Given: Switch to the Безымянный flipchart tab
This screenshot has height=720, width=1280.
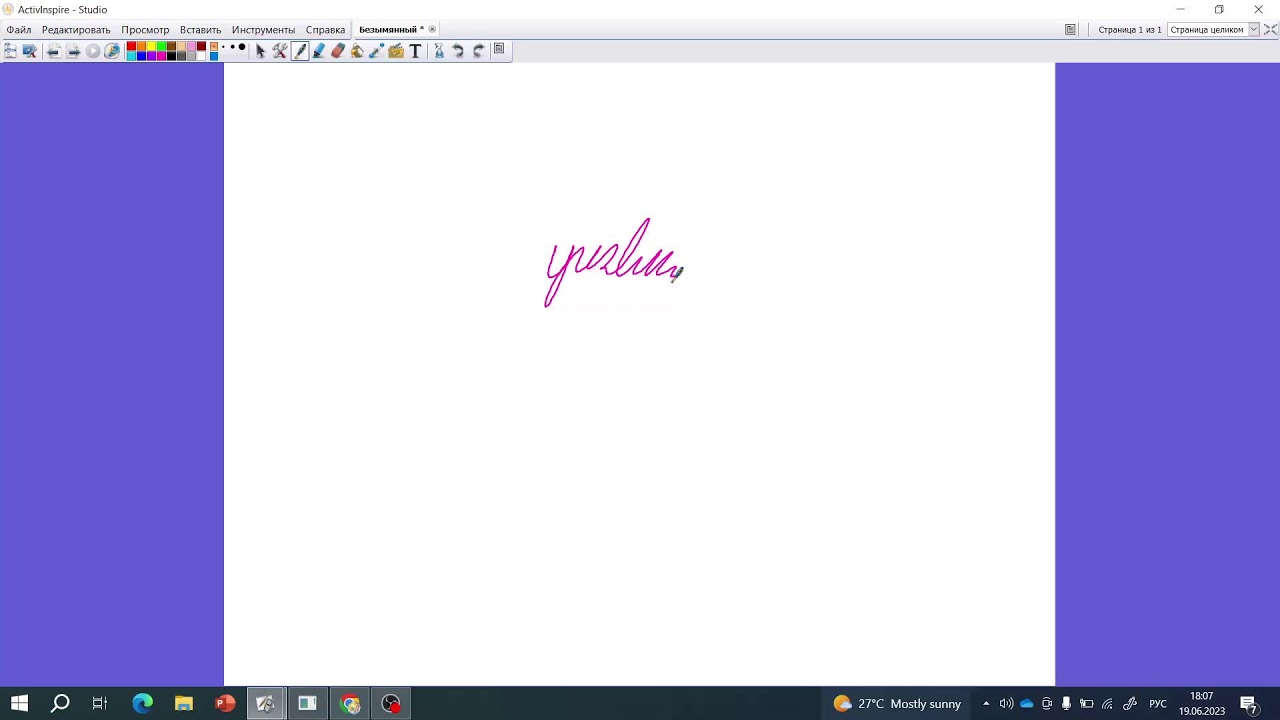Looking at the screenshot, I should click(x=391, y=29).
